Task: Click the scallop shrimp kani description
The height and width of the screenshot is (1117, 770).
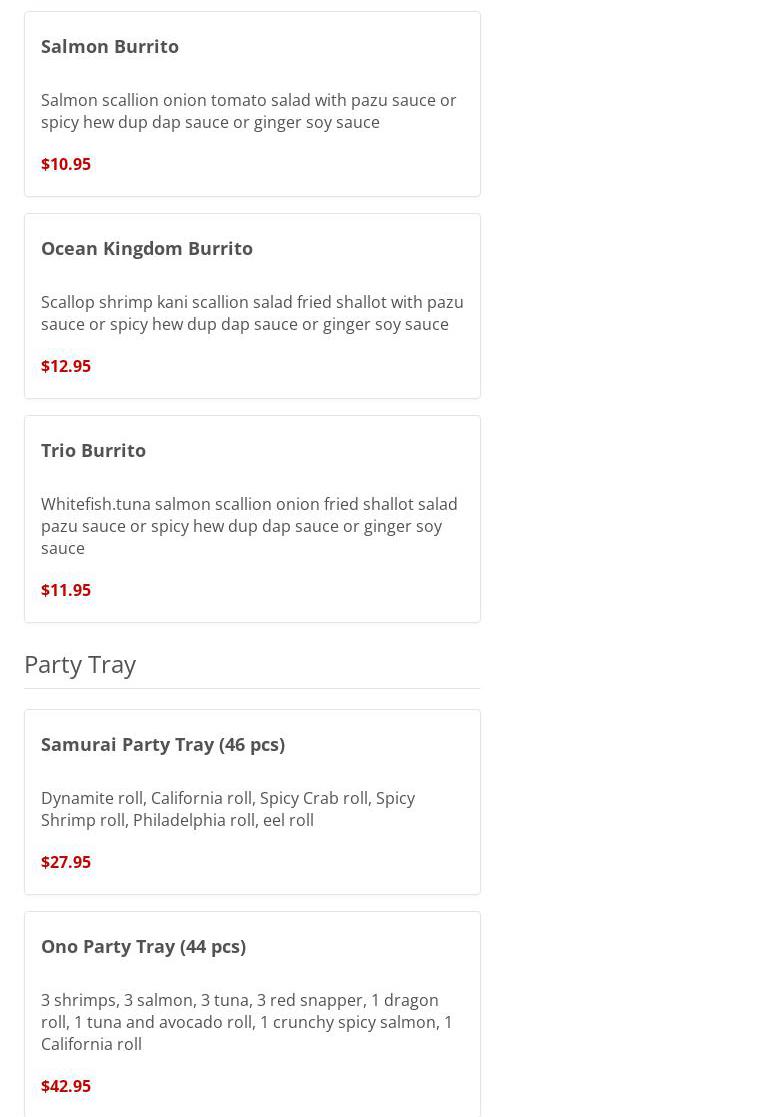Action: [x=251, y=313]
